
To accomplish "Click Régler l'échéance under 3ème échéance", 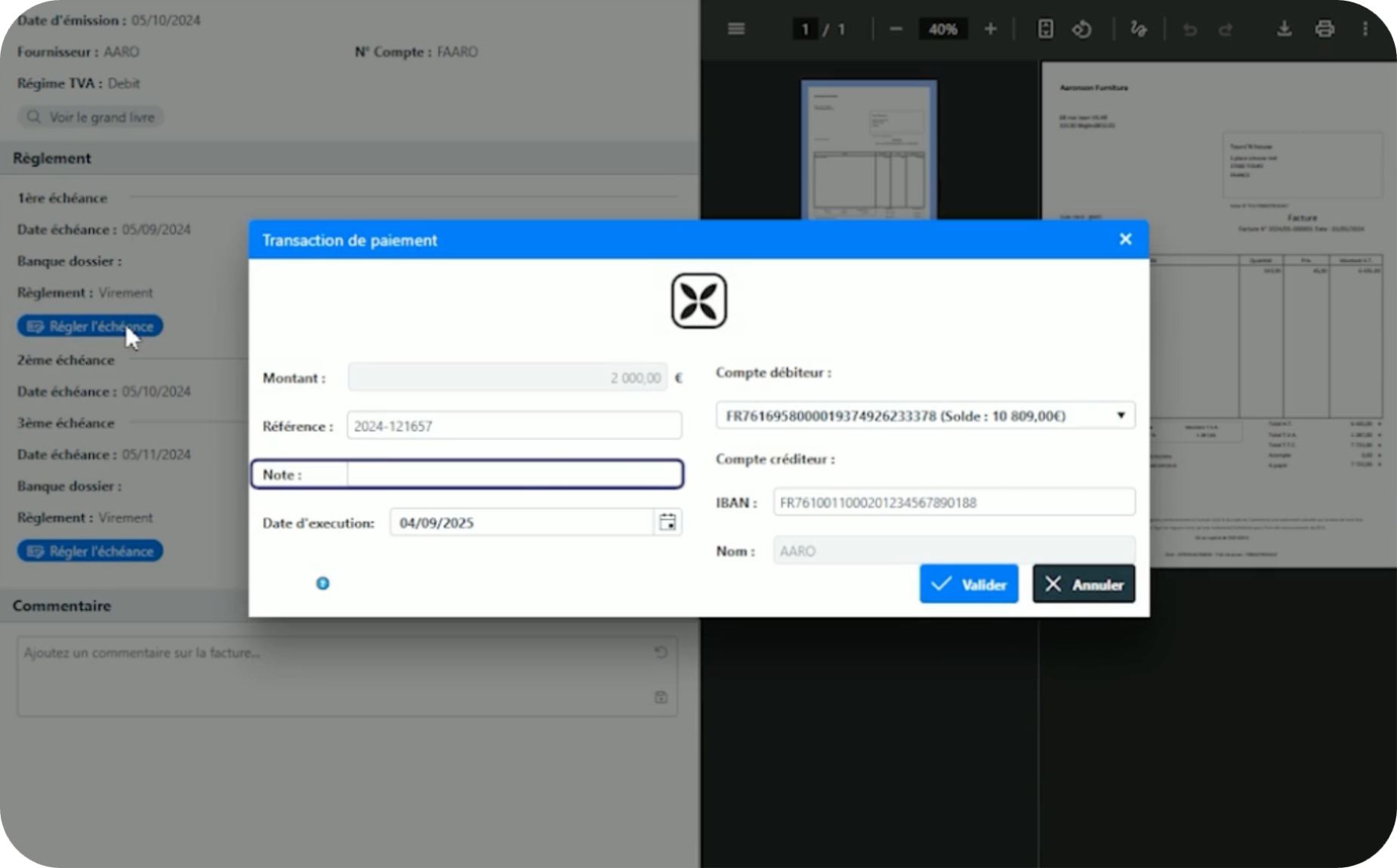I will (x=90, y=551).
